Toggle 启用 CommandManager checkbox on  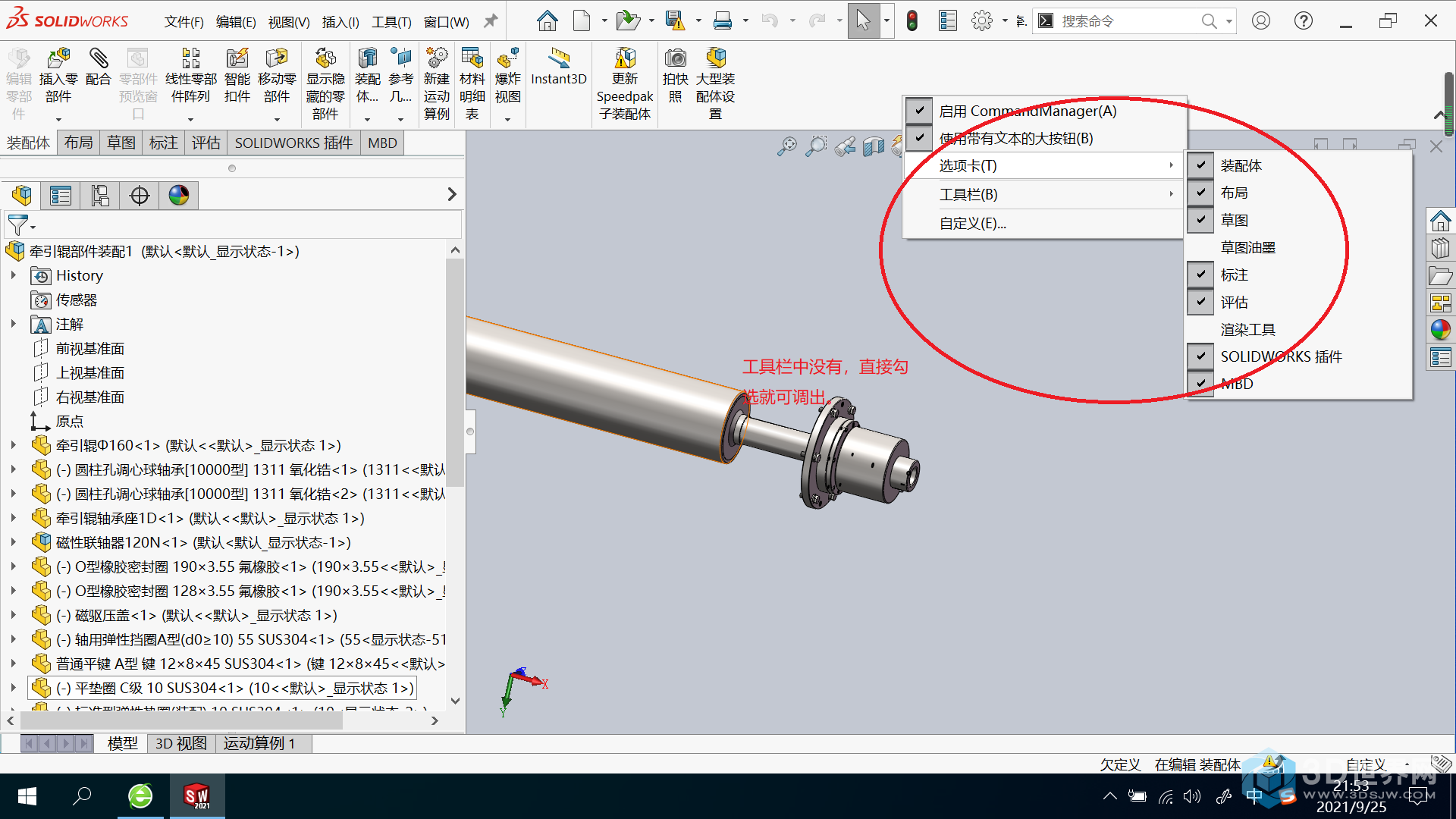(x=919, y=111)
